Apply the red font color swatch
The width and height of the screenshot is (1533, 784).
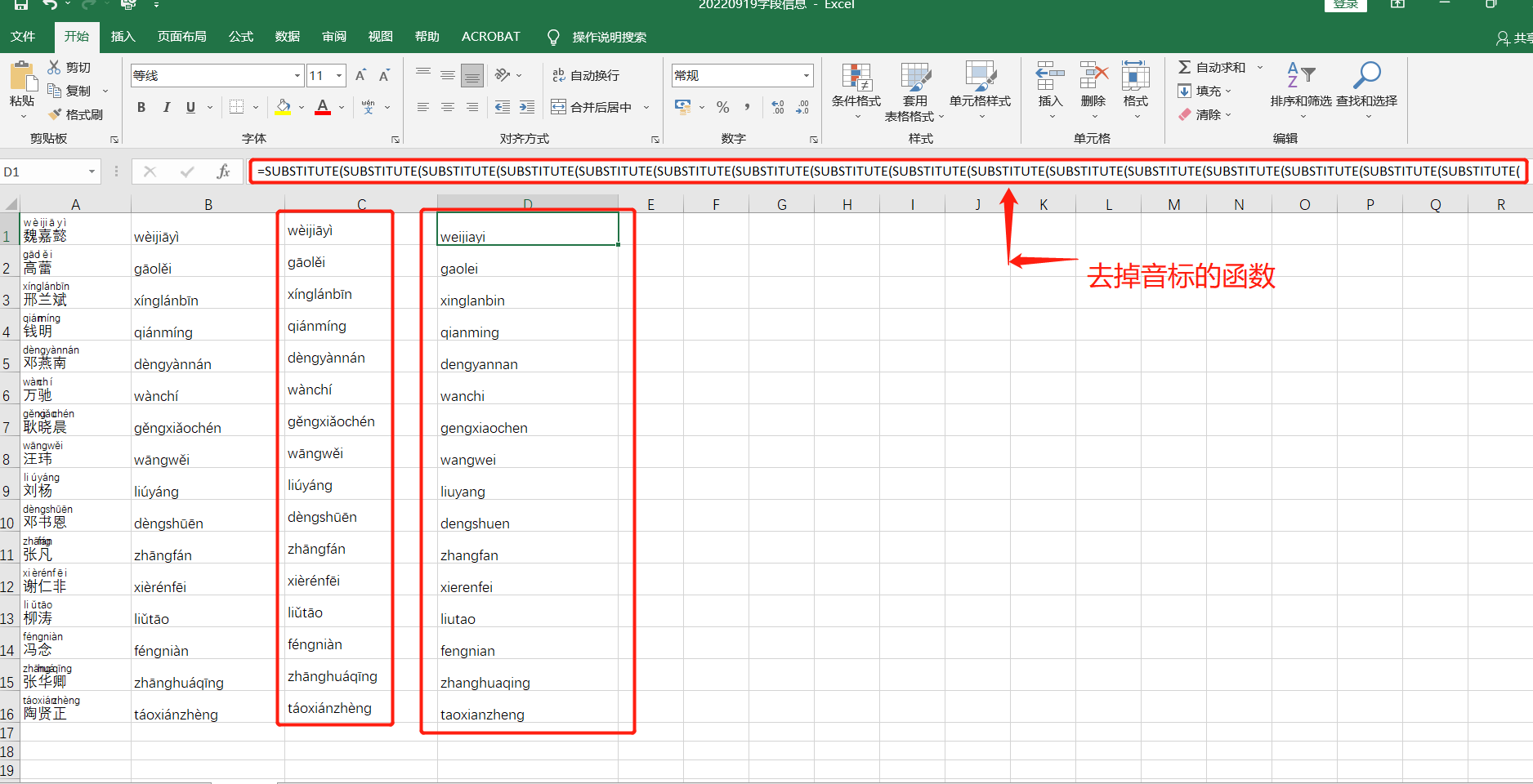(323, 107)
